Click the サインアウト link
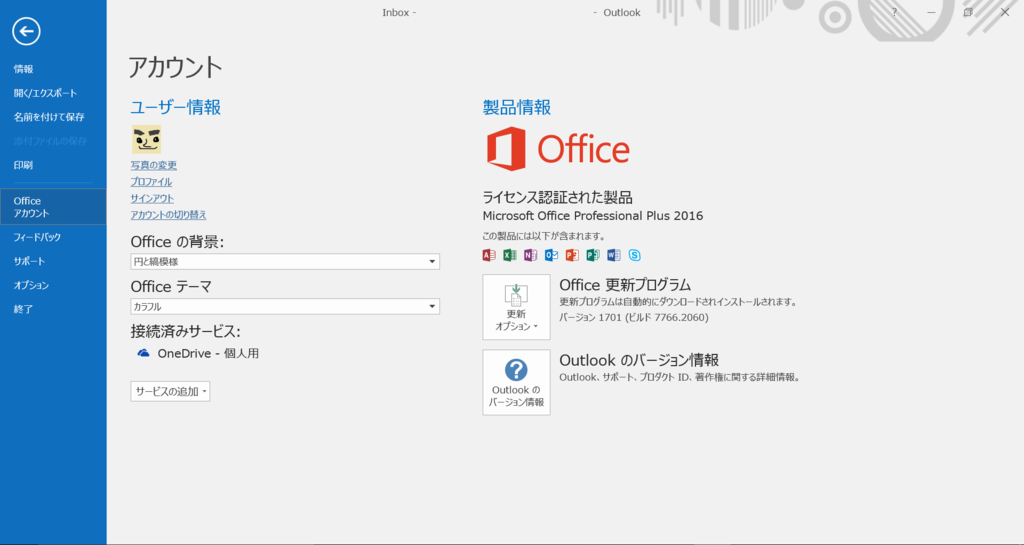 point(152,198)
